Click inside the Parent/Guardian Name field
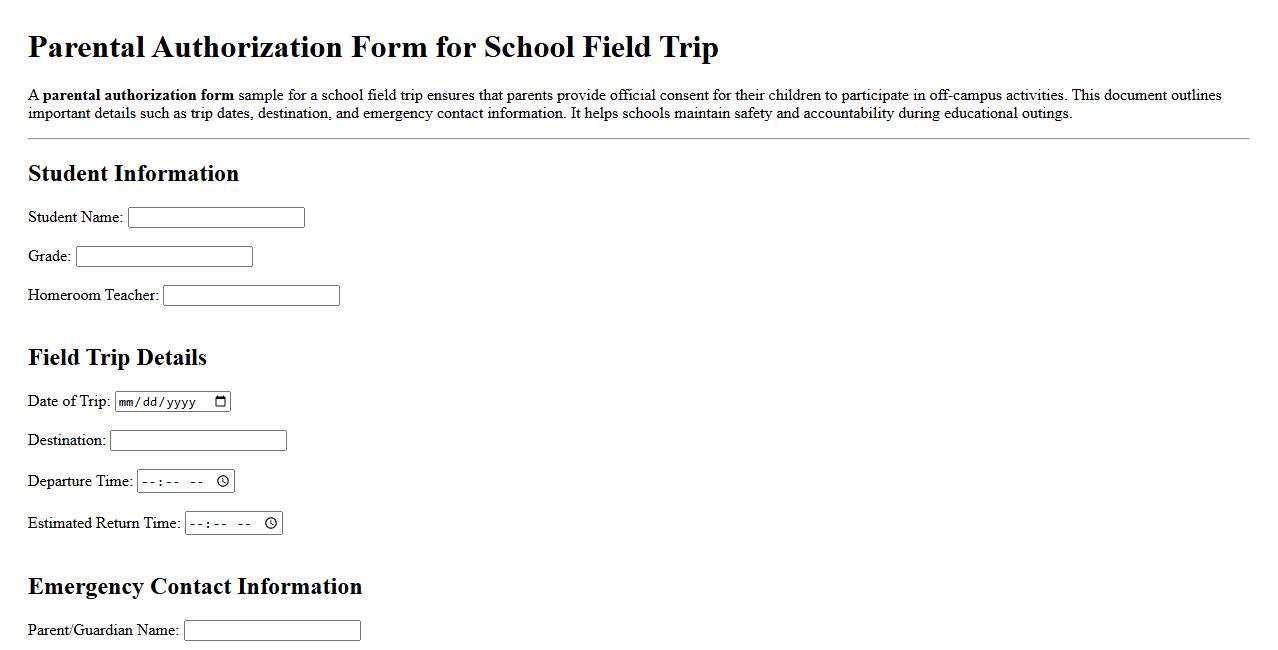This screenshot has width=1278, height=650. pyautogui.click(x=271, y=630)
